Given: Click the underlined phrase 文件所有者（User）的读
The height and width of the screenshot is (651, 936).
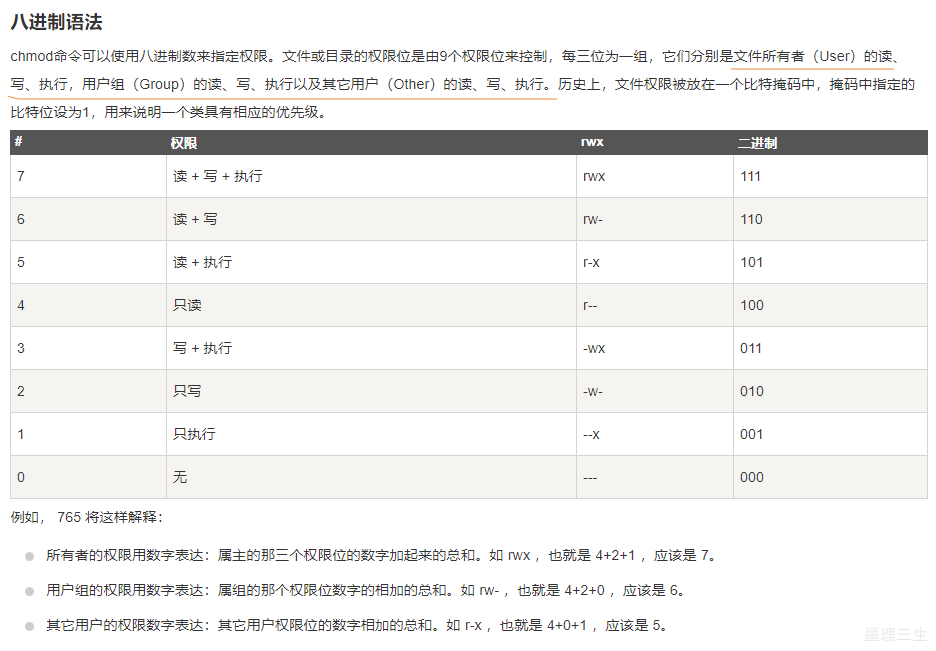Looking at the screenshot, I should 812,56.
